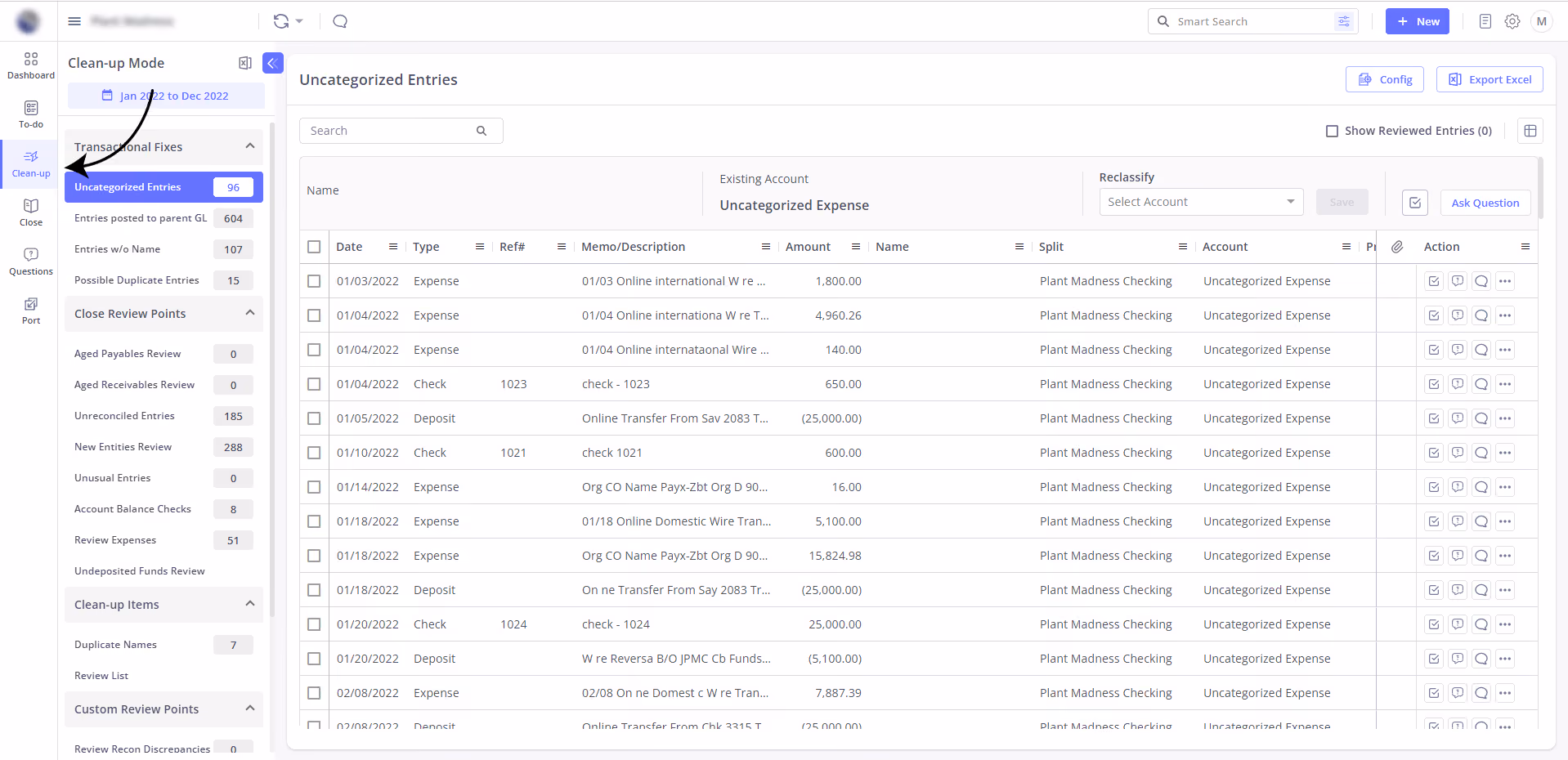Open Questions in the sidebar

(x=31, y=262)
